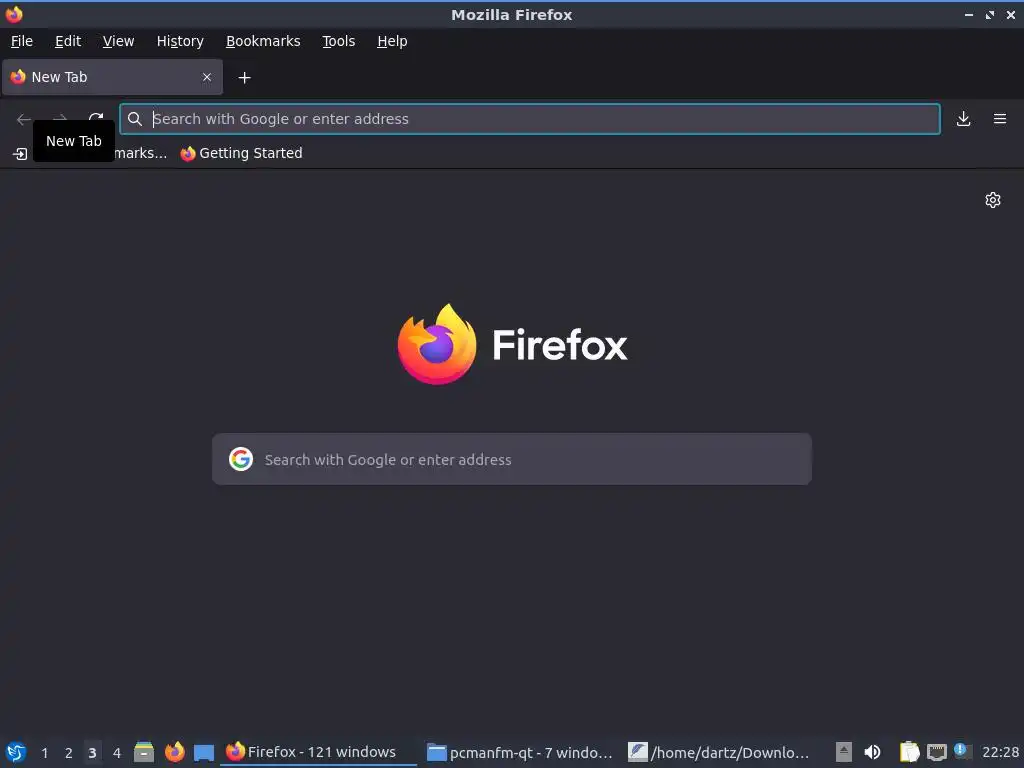Open the Downloads panel
The width and height of the screenshot is (1024, 768).
point(963,119)
